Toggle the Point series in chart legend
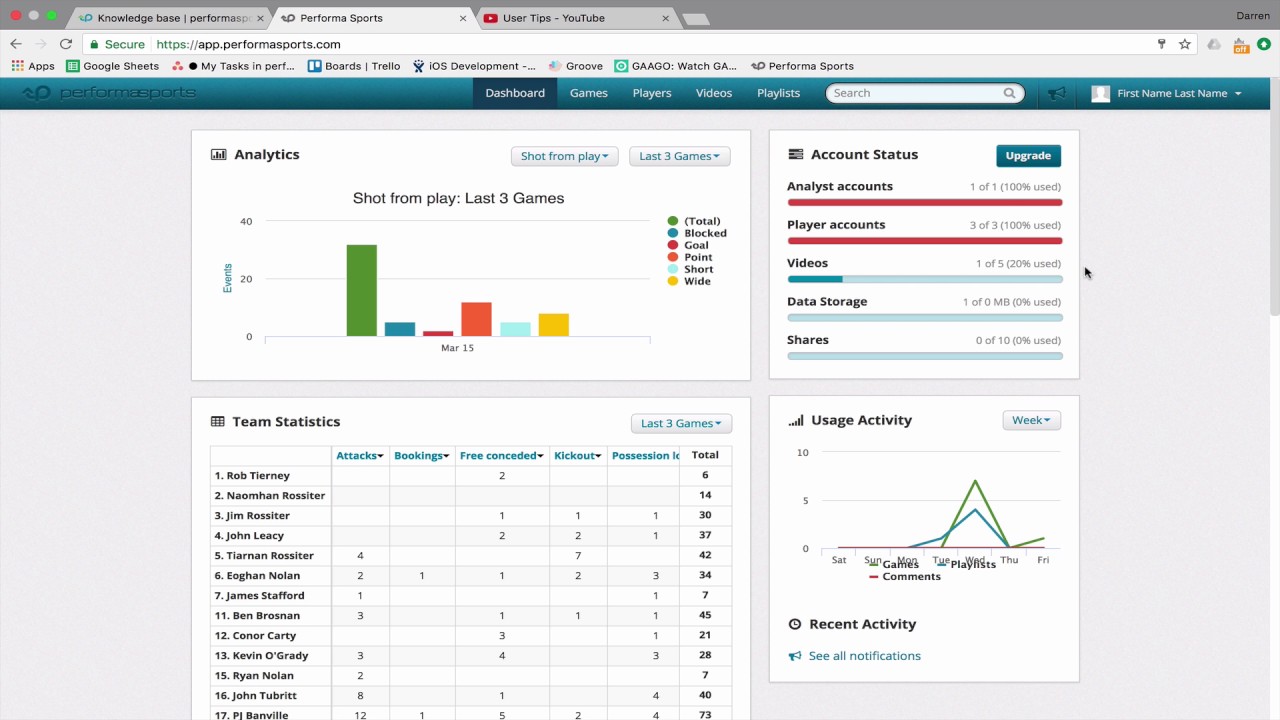 pos(689,257)
